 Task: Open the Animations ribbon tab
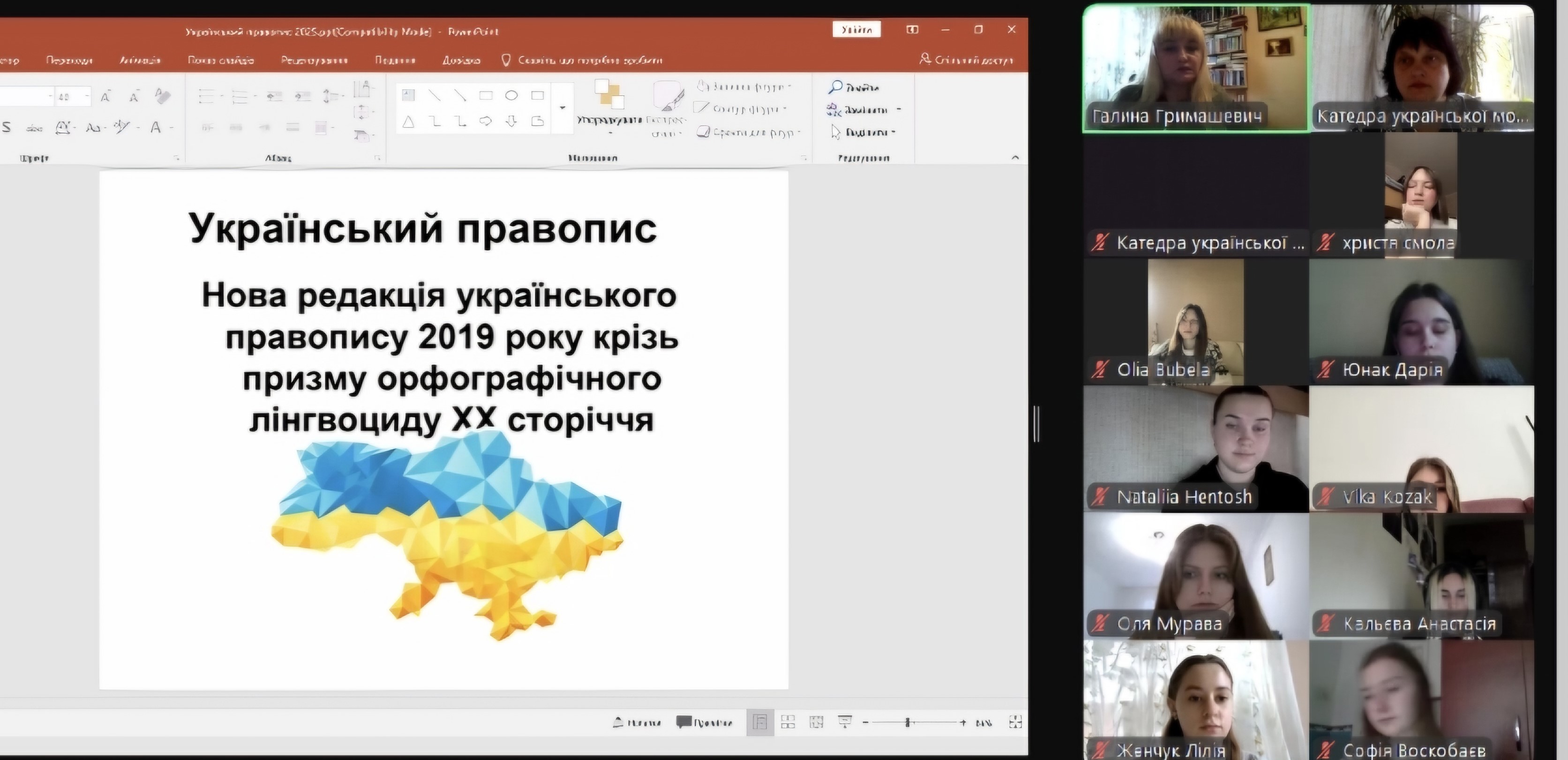140,60
